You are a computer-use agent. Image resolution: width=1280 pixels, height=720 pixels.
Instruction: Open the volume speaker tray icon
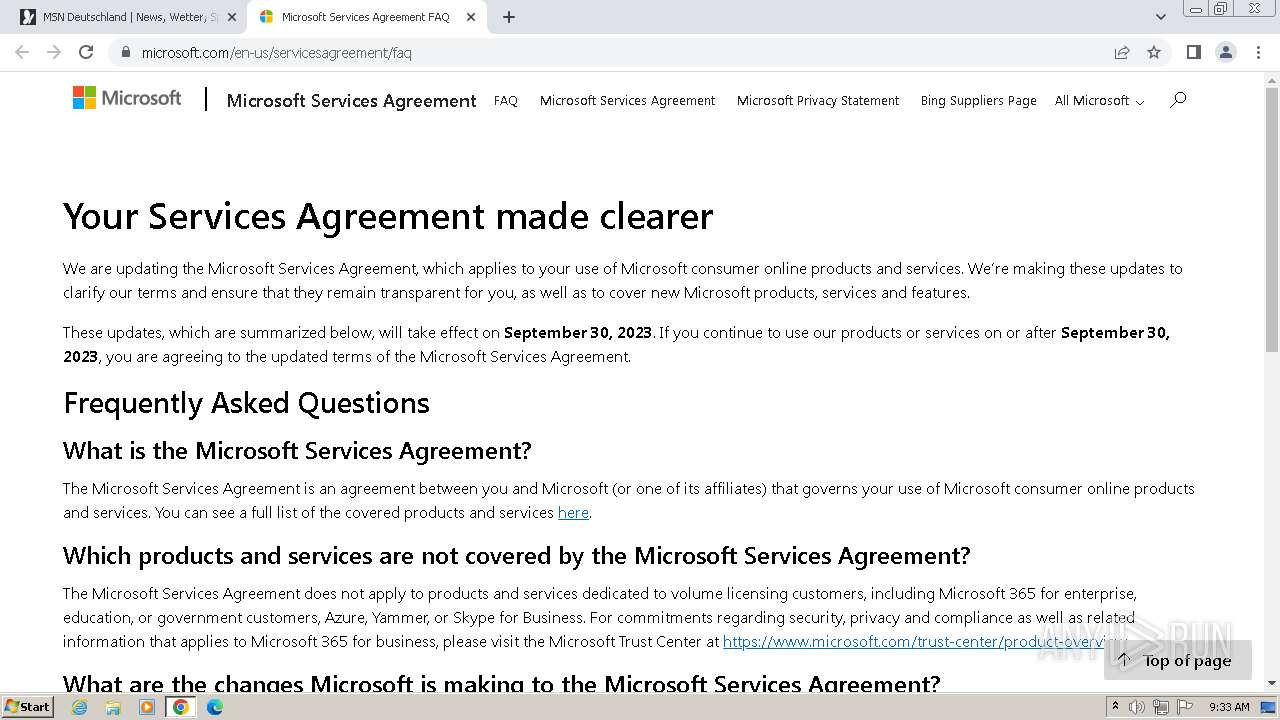pyautogui.click(x=1137, y=707)
